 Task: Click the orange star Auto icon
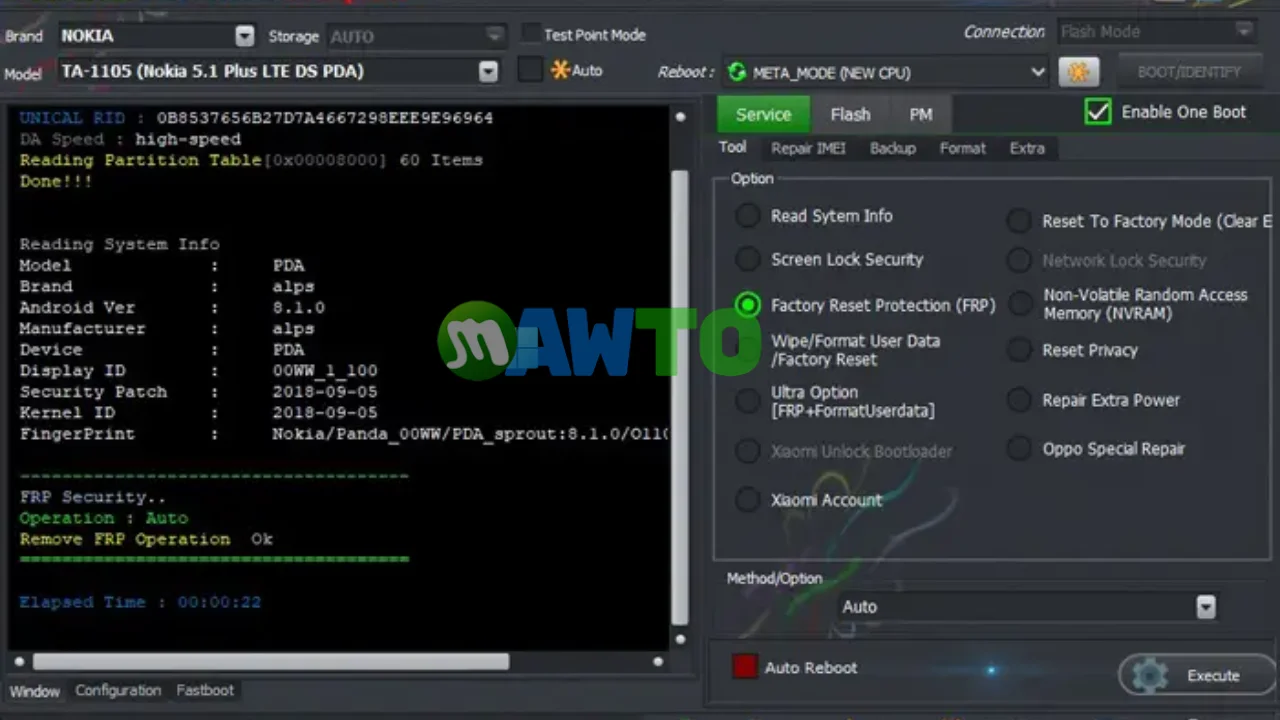tap(560, 70)
